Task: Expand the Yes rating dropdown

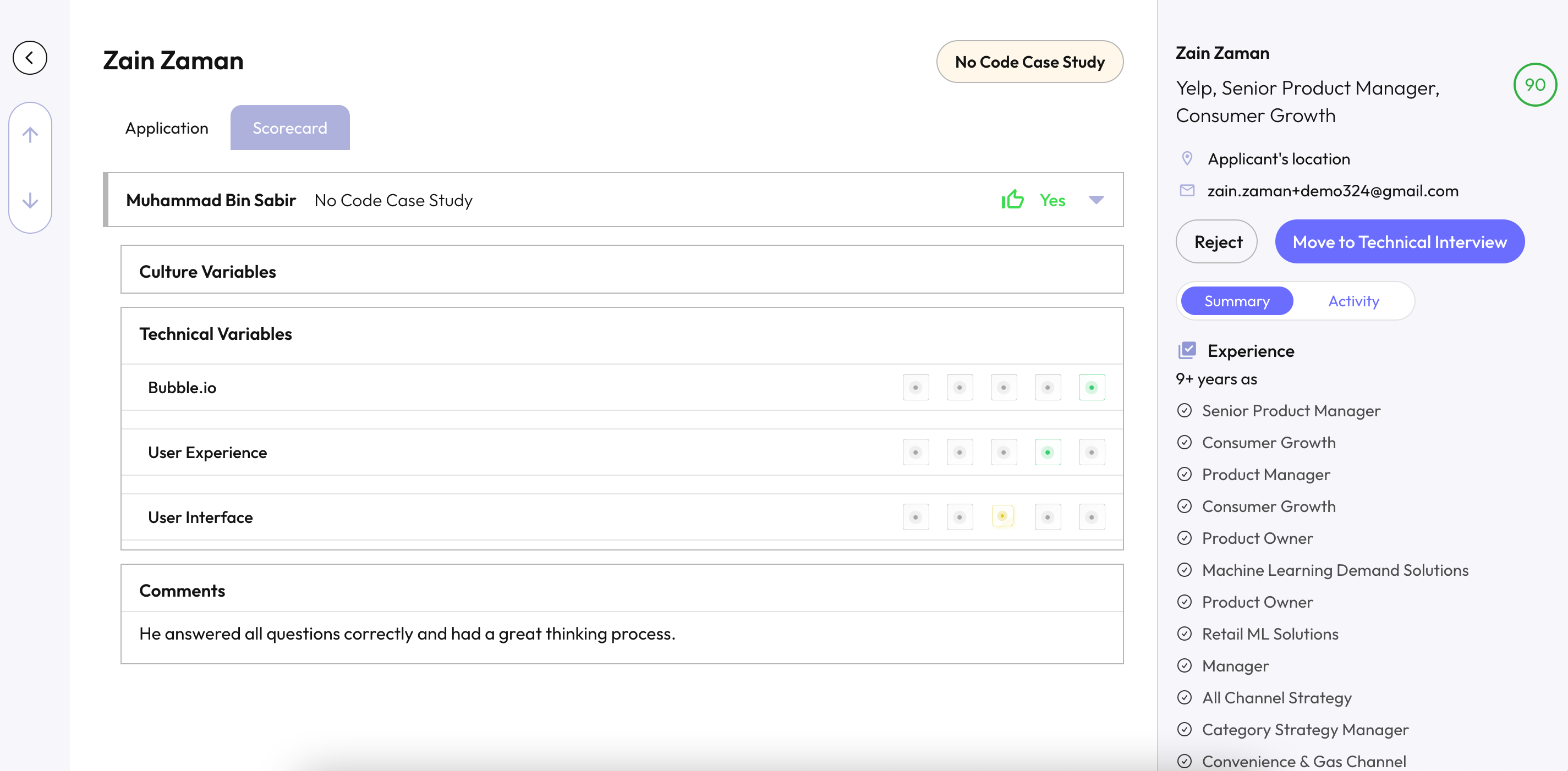Action: (x=1096, y=200)
